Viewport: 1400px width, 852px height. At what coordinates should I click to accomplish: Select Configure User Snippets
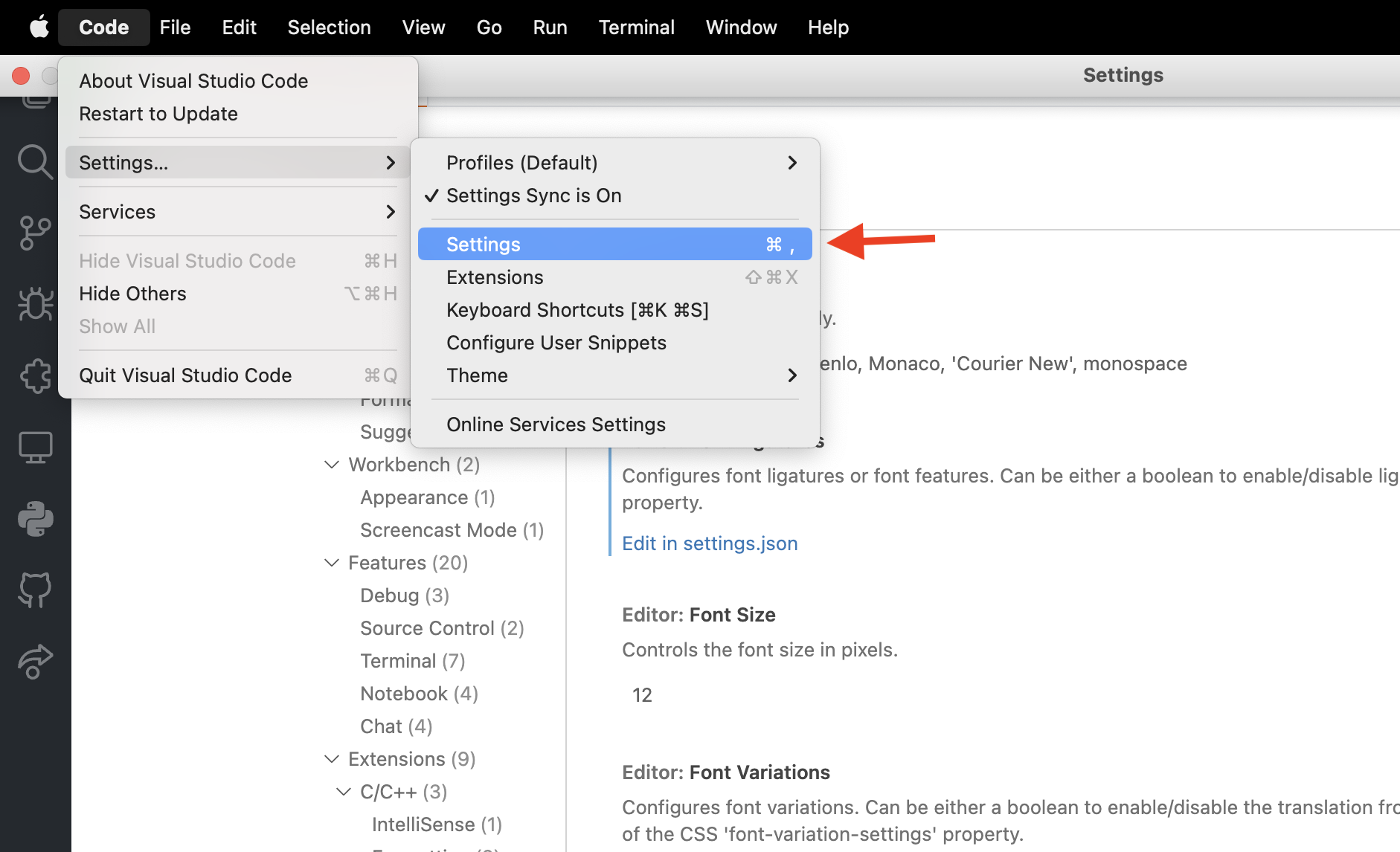tap(615, 343)
